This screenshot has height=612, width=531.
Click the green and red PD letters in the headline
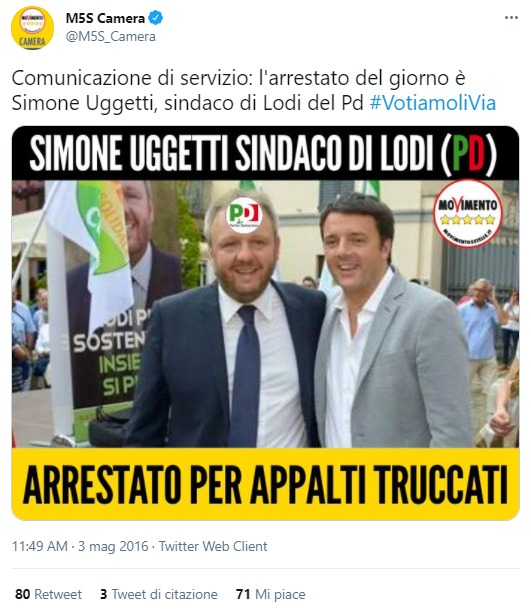tap(468, 153)
